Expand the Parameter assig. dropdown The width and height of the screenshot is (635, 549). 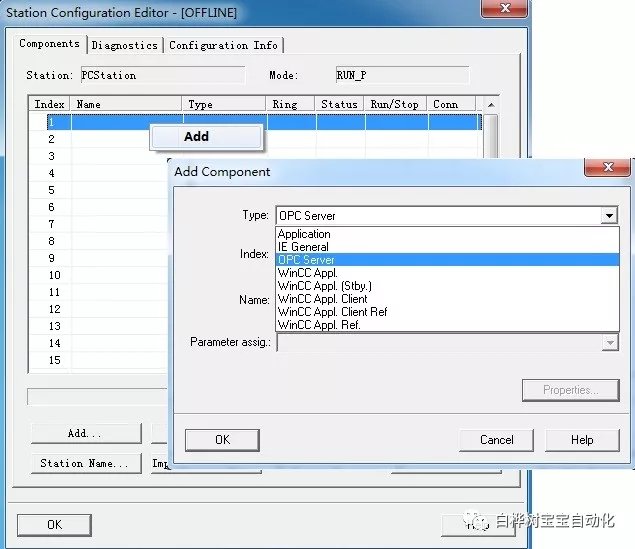[609, 342]
